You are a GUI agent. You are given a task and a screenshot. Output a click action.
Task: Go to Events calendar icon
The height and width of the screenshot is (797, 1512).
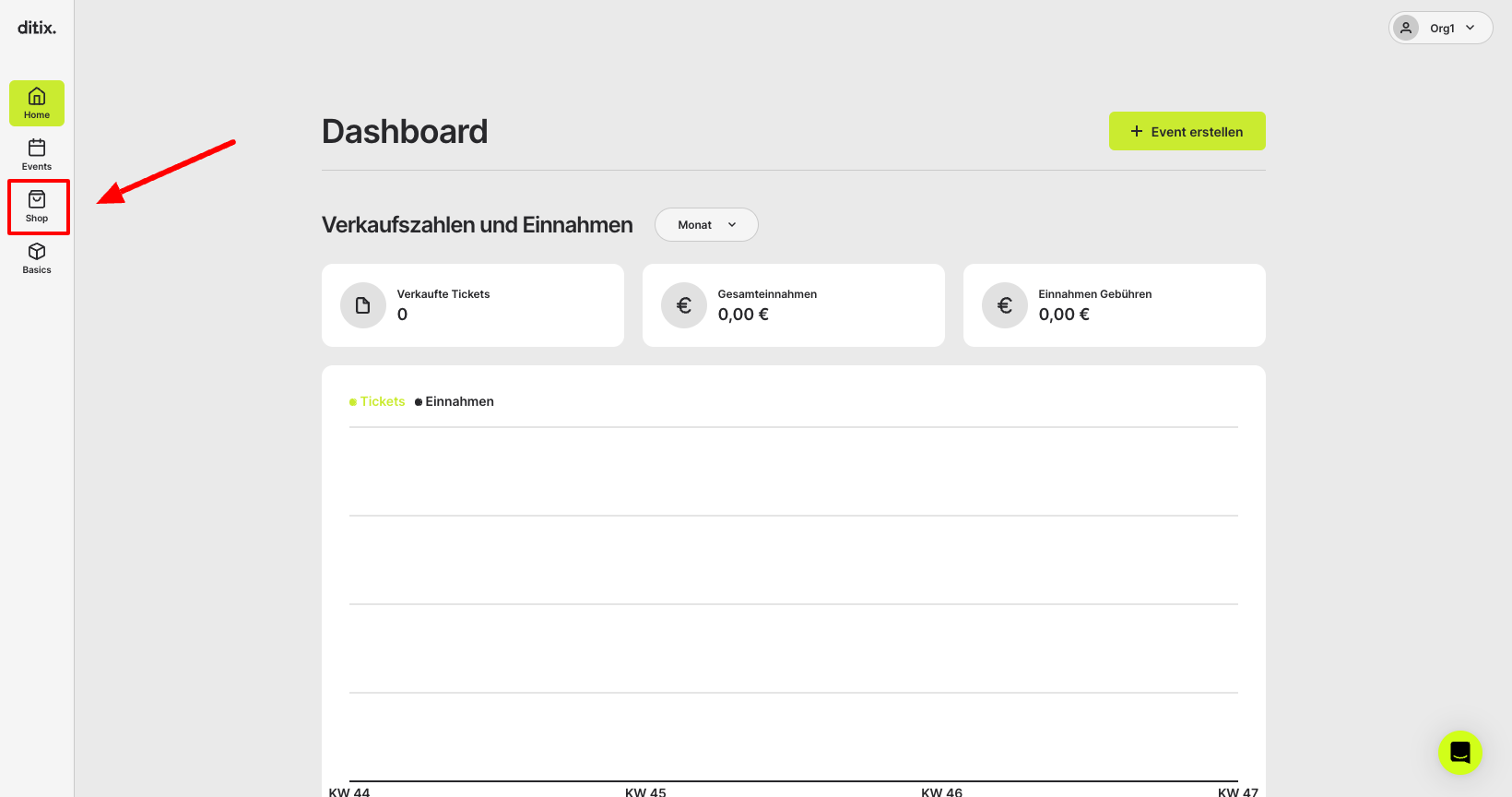click(37, 148)
